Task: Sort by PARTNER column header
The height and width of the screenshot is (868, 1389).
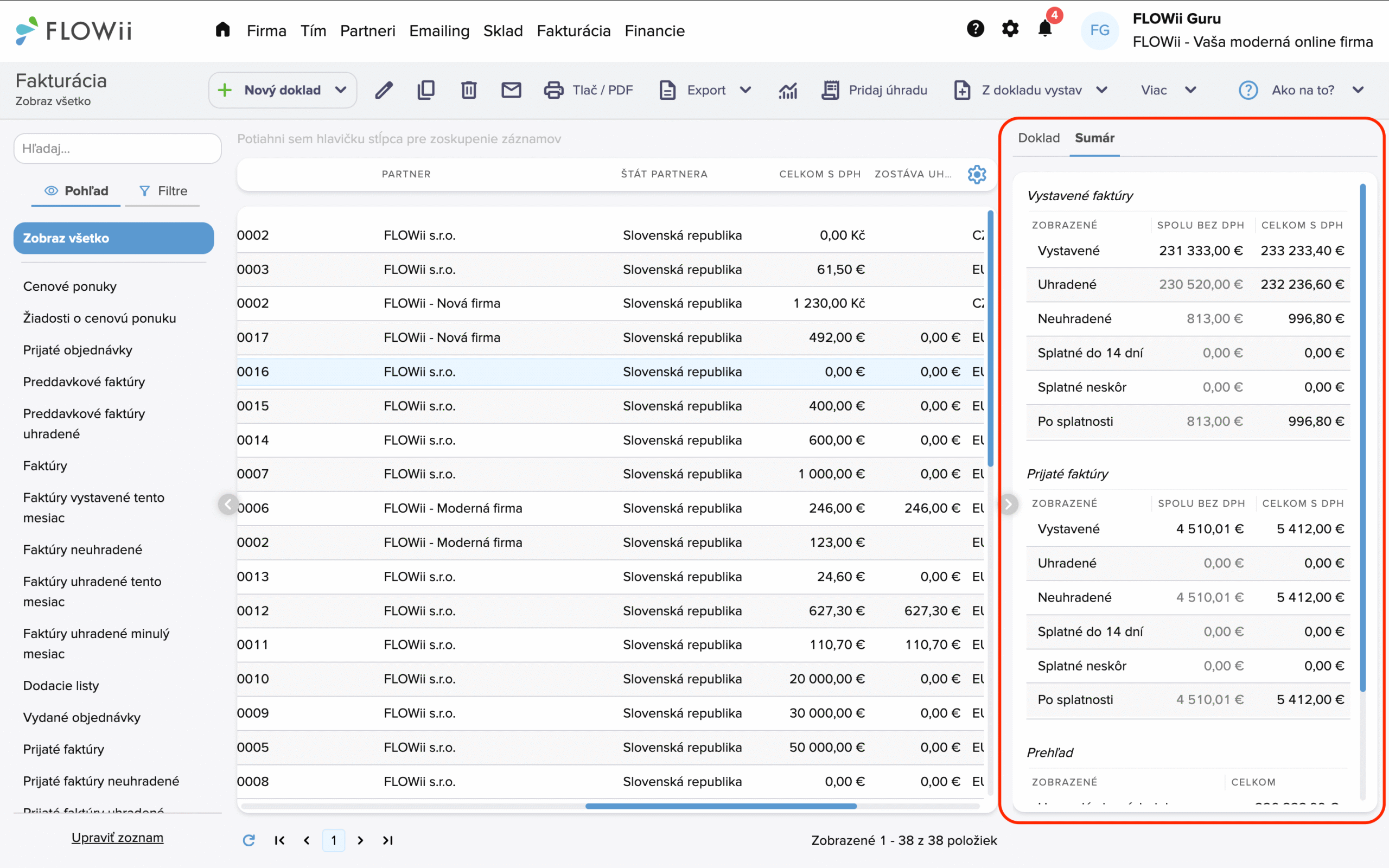Action: [x=406, y=174]
